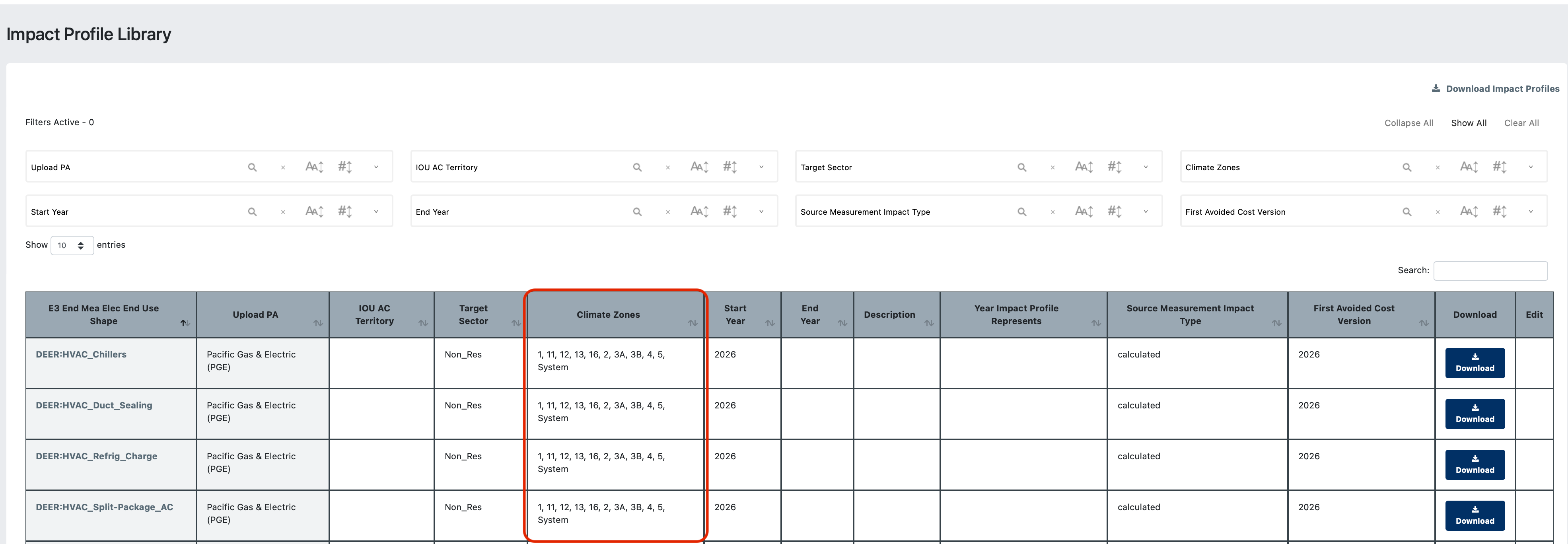Clear the Source Measurement Impact Type filter

pyautogui.click(x=1052, y=212)
